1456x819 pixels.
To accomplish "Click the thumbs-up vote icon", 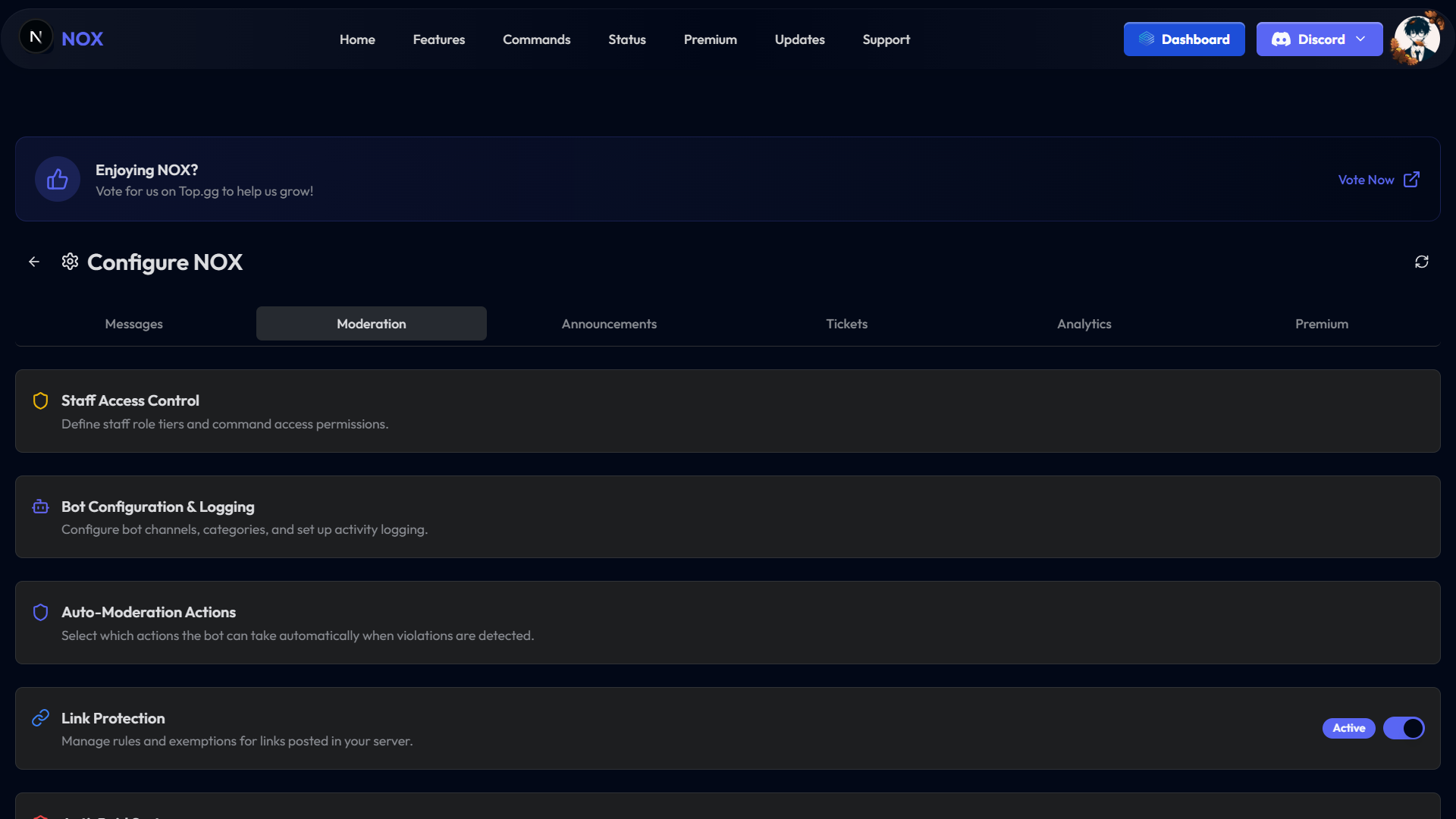I will [x=58, y=180].
